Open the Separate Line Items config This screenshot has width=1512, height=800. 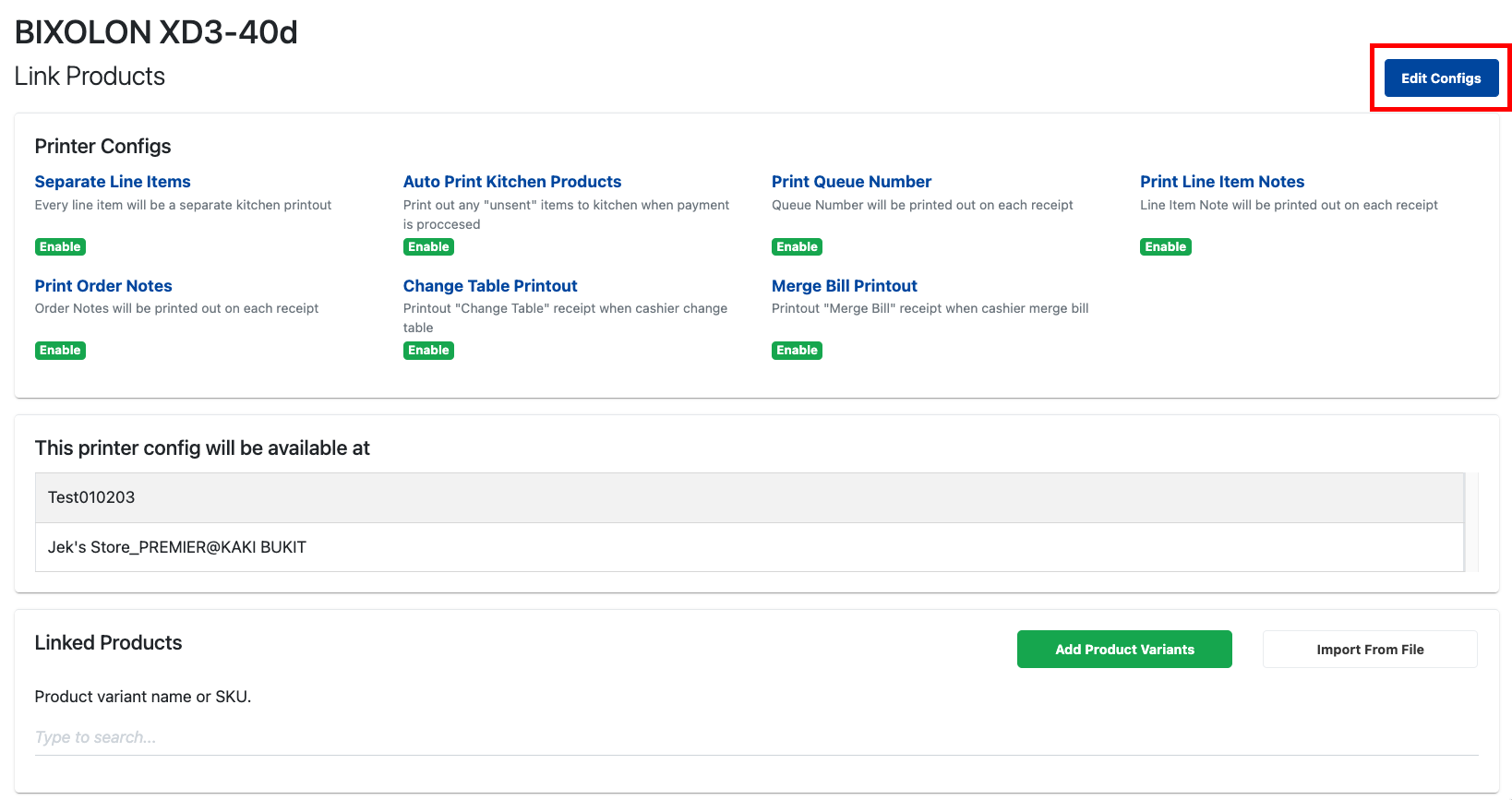pyautogui.click(x=113, y=182)
